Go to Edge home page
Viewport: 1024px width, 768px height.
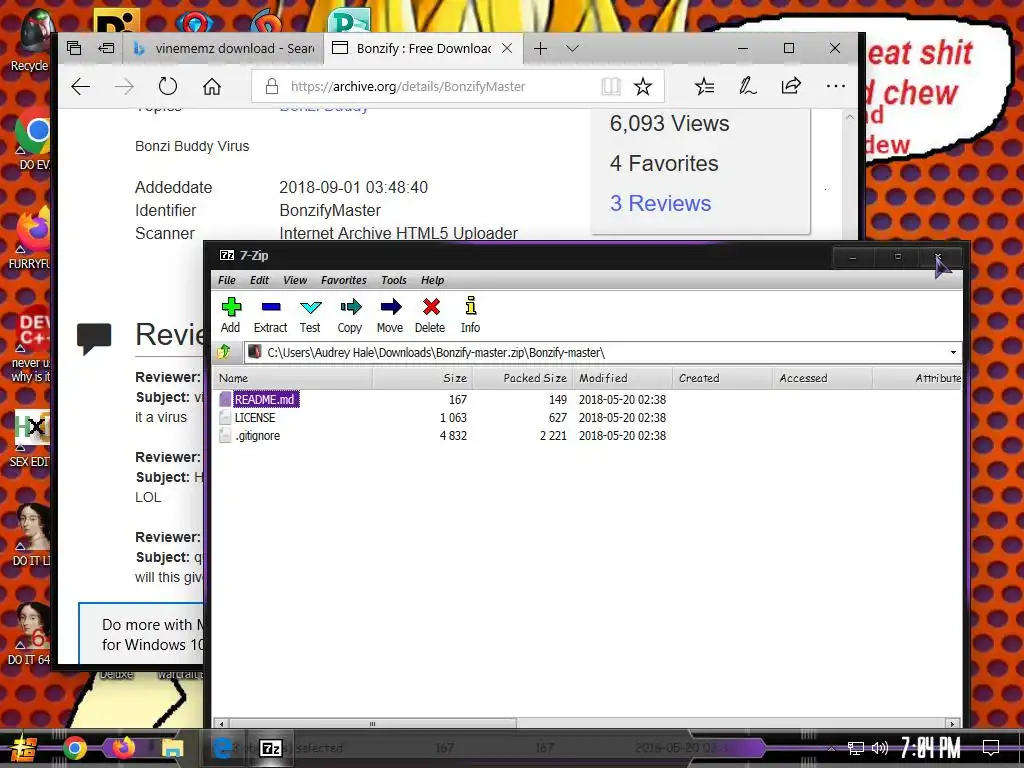point(212,86)
